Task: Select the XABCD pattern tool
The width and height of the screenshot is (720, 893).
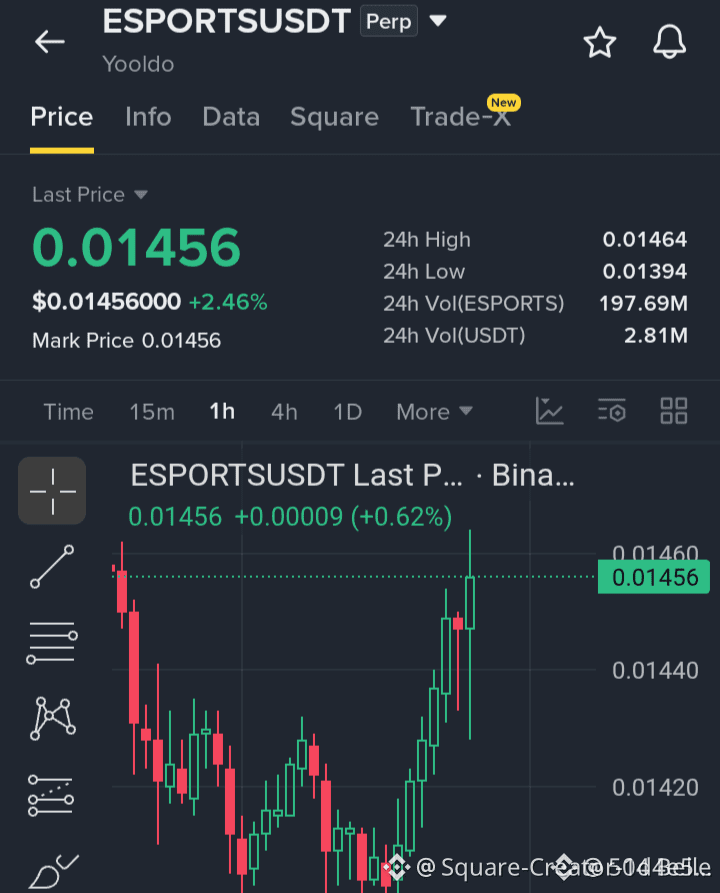Action: pyautogui.click(x=52, y=719)
